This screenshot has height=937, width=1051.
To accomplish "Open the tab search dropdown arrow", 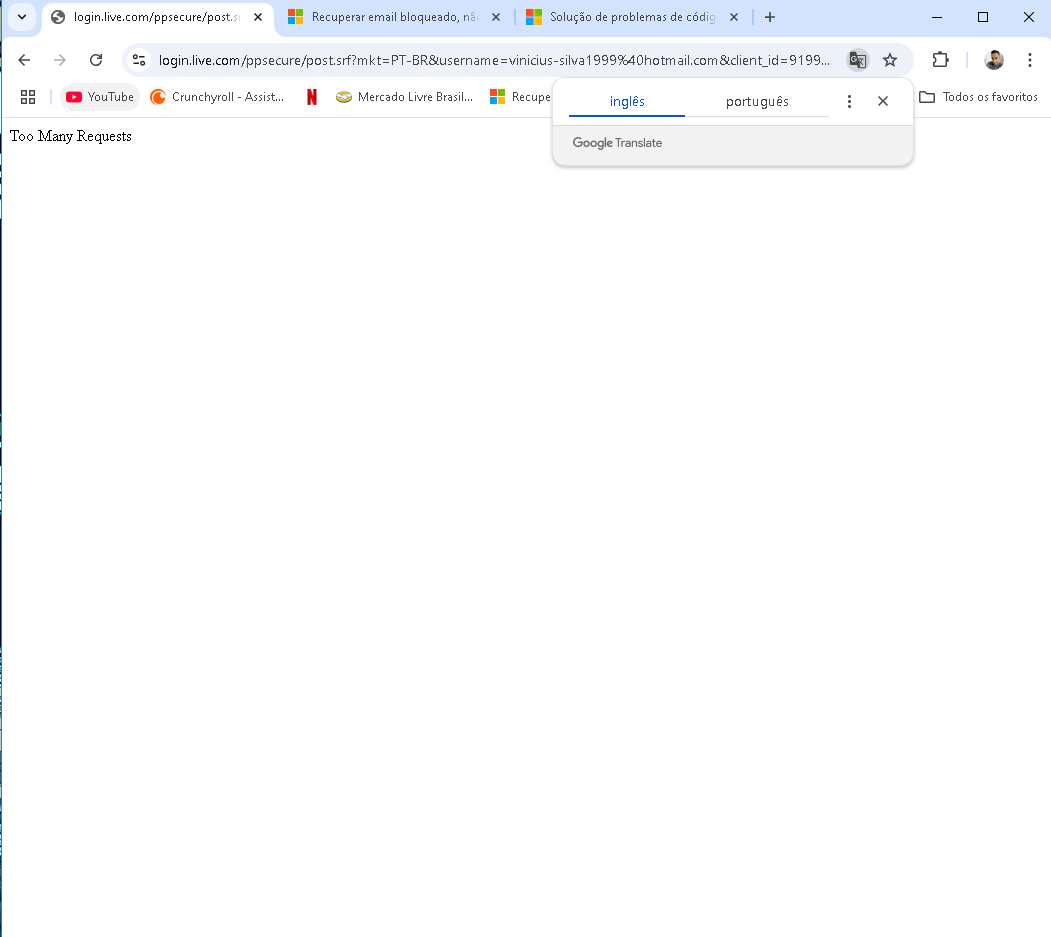I will click(x=22, y=17).
